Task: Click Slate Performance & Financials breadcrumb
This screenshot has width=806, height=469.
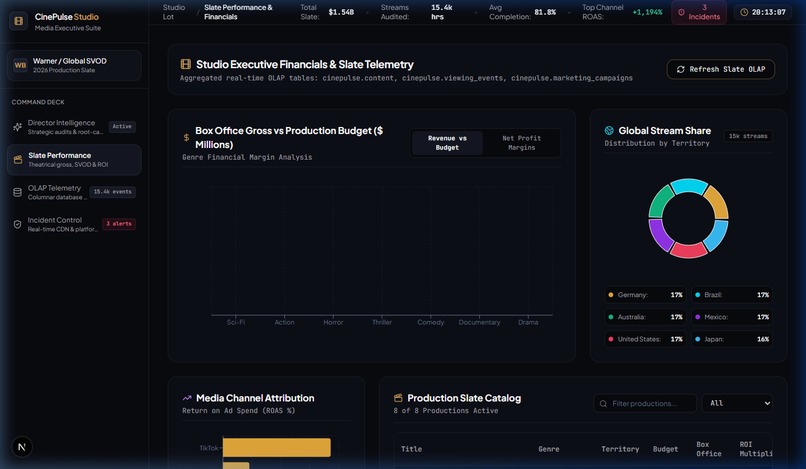Action: pyautogui.click(x=238, y=12)
